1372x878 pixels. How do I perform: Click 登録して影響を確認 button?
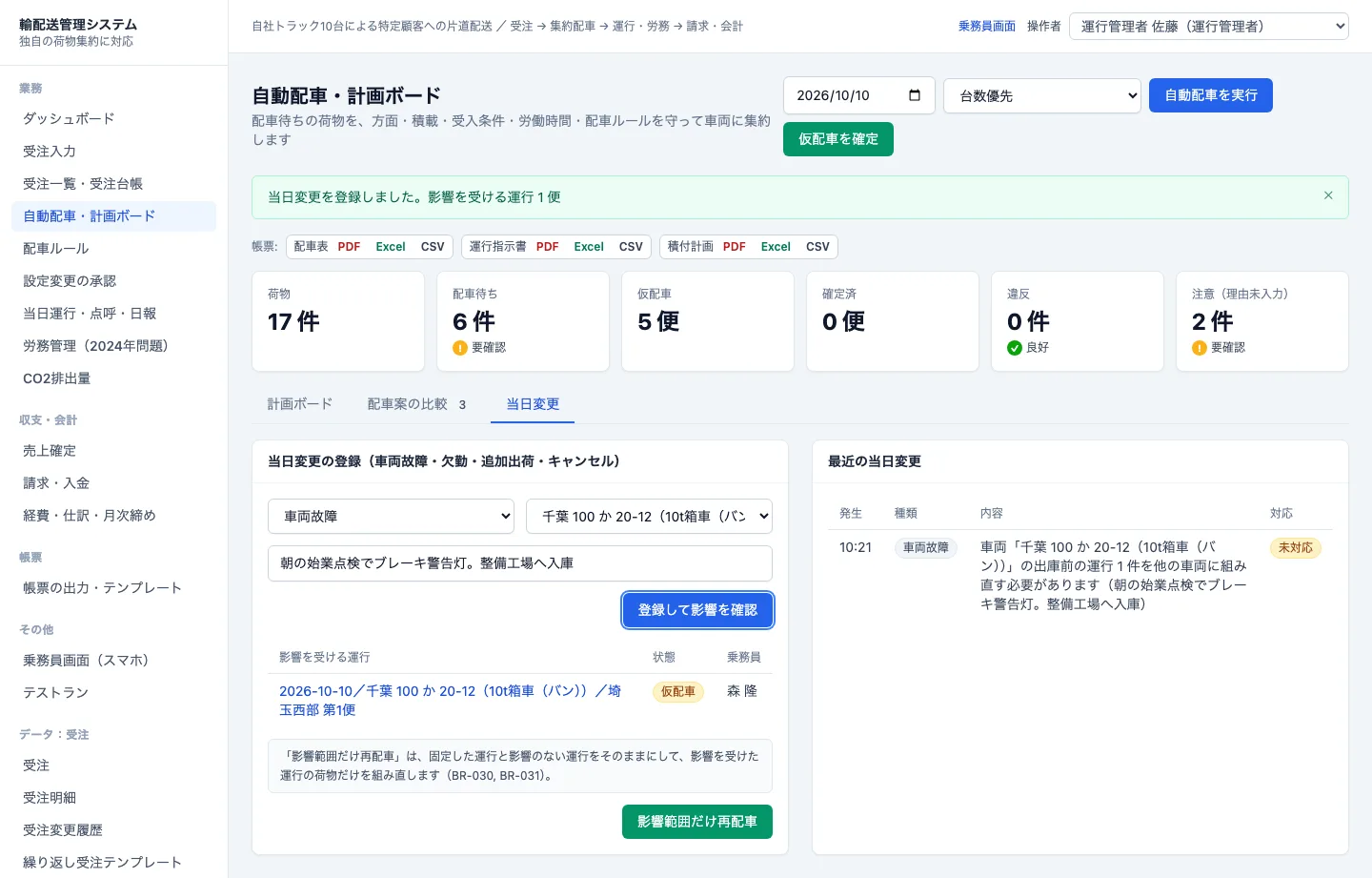pos(697,610)
